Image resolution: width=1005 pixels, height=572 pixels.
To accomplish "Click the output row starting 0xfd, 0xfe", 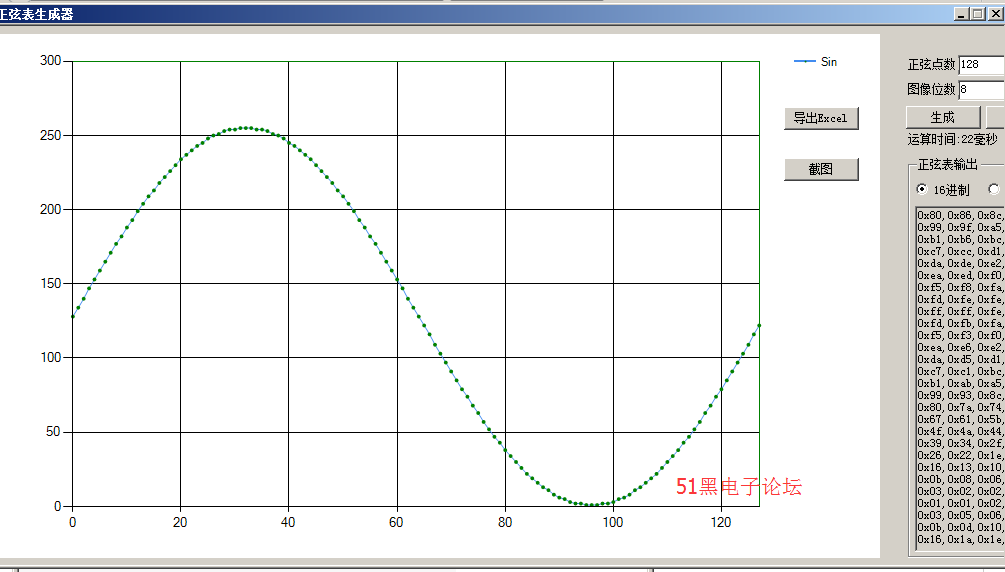I will (960, 299).
